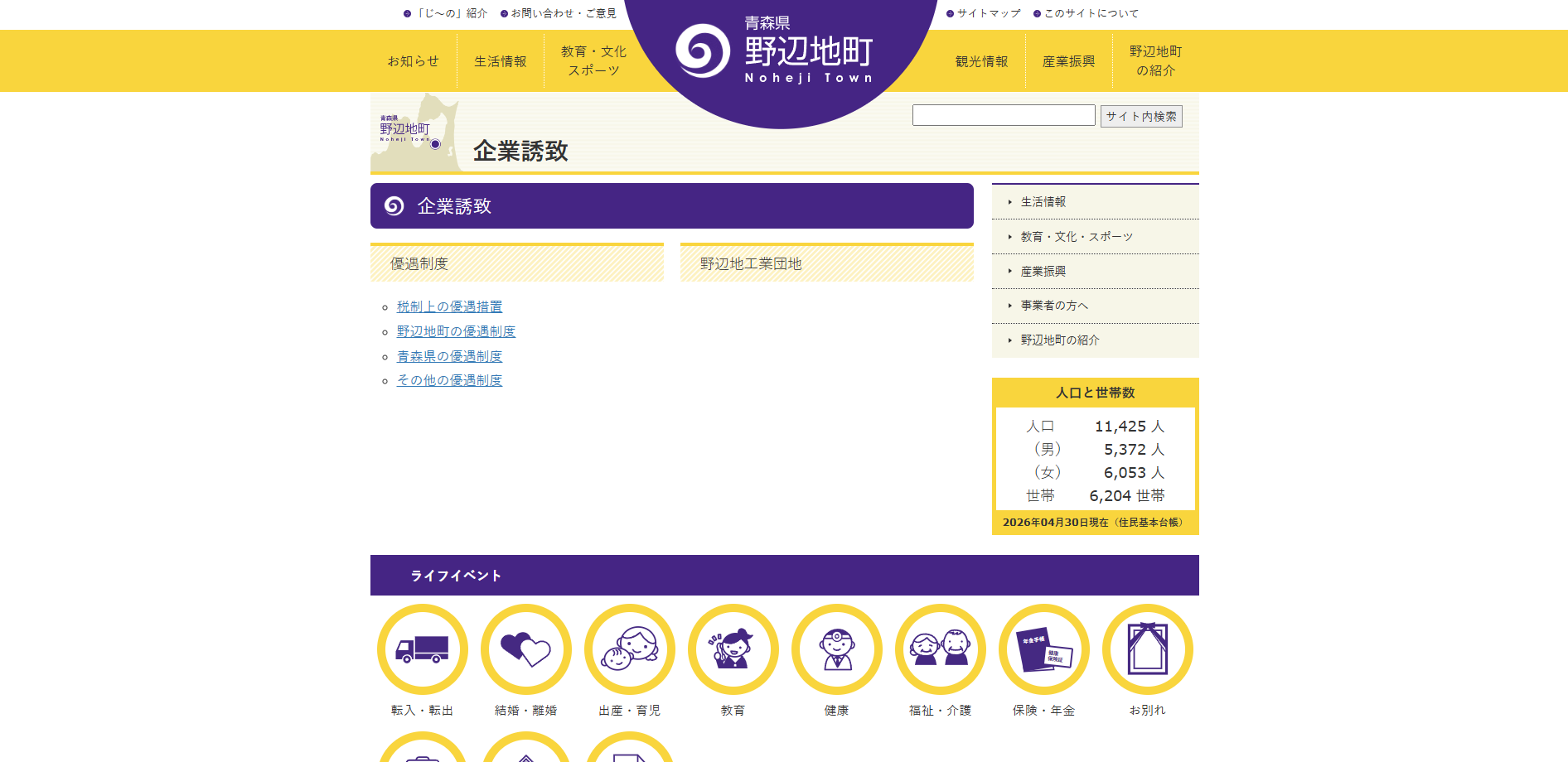Open the 保険・年金 pension book icon

pyautogui.click(x=1044, y=649)
